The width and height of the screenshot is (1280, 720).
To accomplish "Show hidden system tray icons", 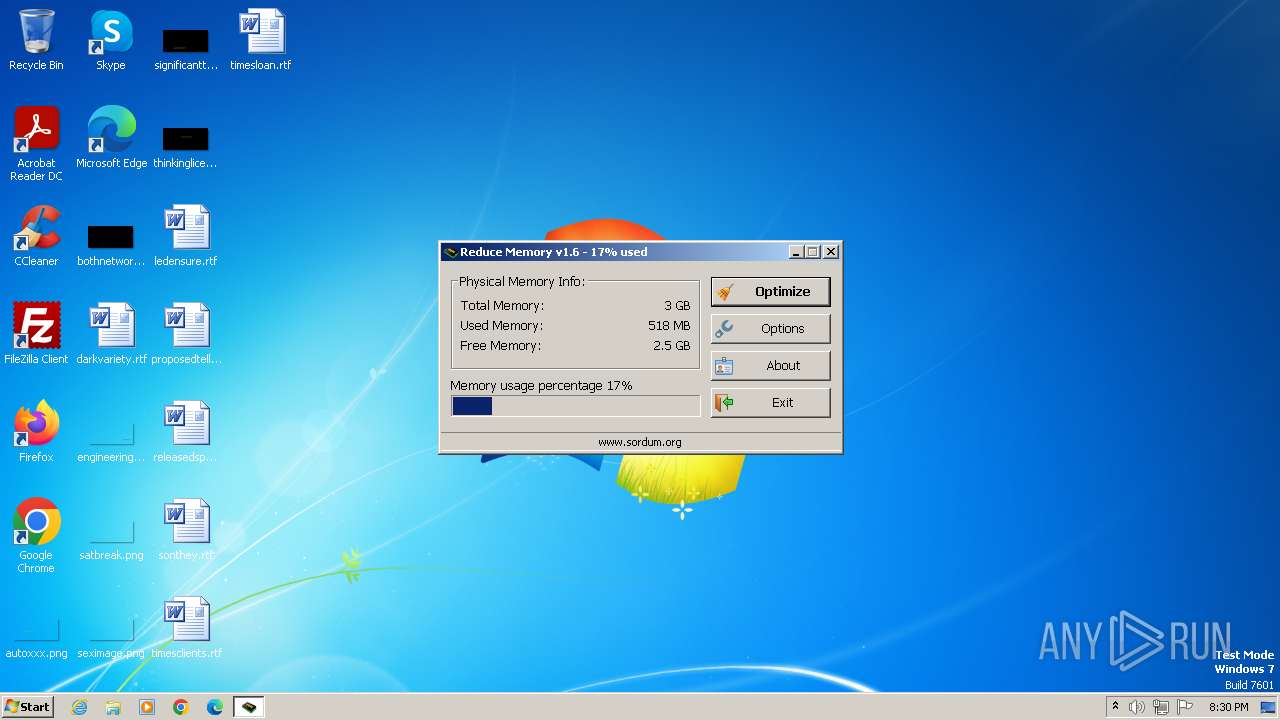I will point(1115,707).
